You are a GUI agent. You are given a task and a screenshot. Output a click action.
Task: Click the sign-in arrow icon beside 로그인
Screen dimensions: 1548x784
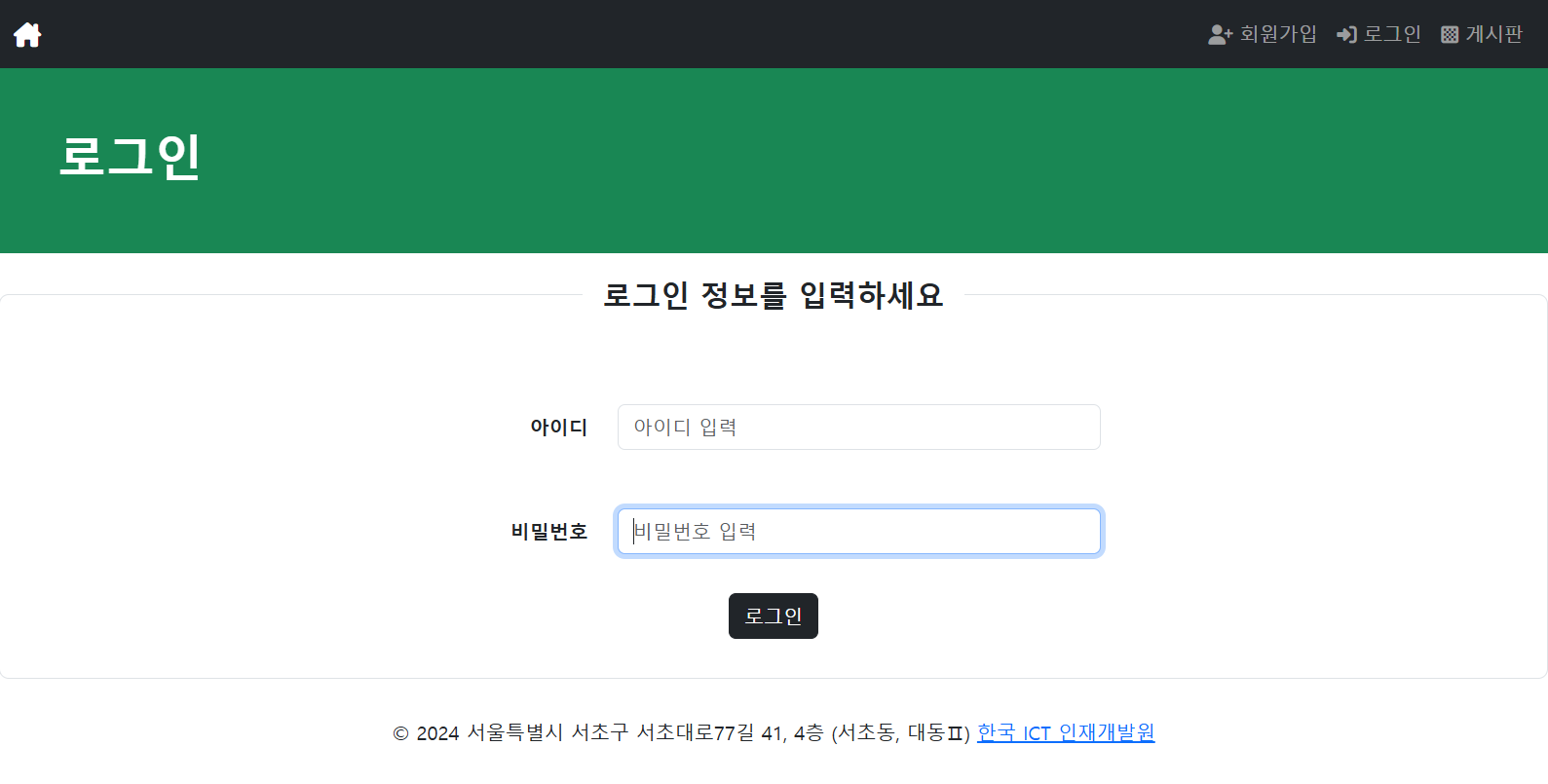pyautogui.click(x=1346, y=35)
